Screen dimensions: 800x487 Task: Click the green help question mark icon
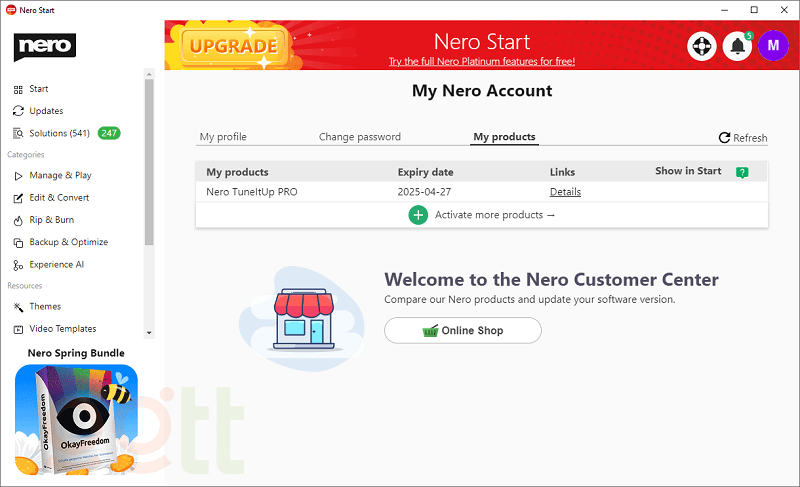(x=742, y=172)
